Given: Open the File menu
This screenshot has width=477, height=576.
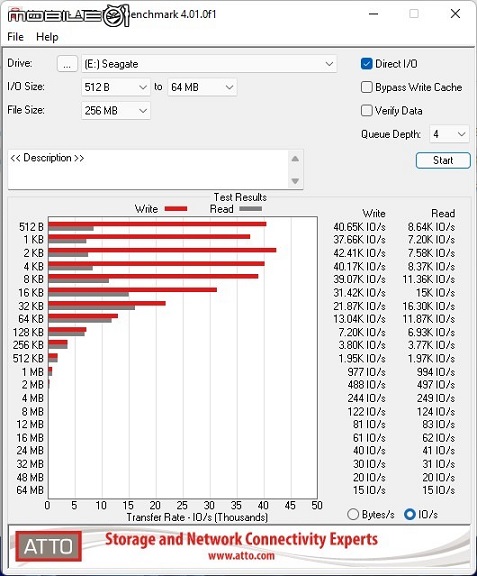Looking at the screenshot, I should click(15, 37).
